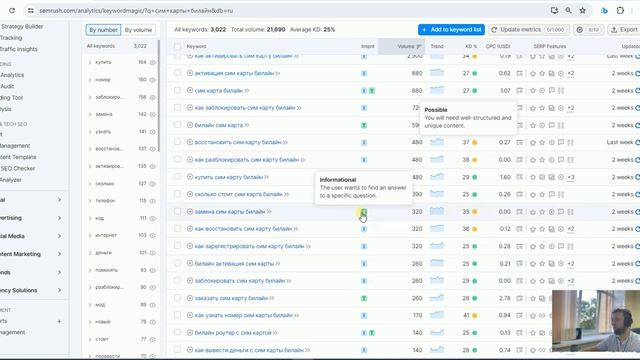Click double arrow after 'сколько стоит сим карта билайн'

286,194
